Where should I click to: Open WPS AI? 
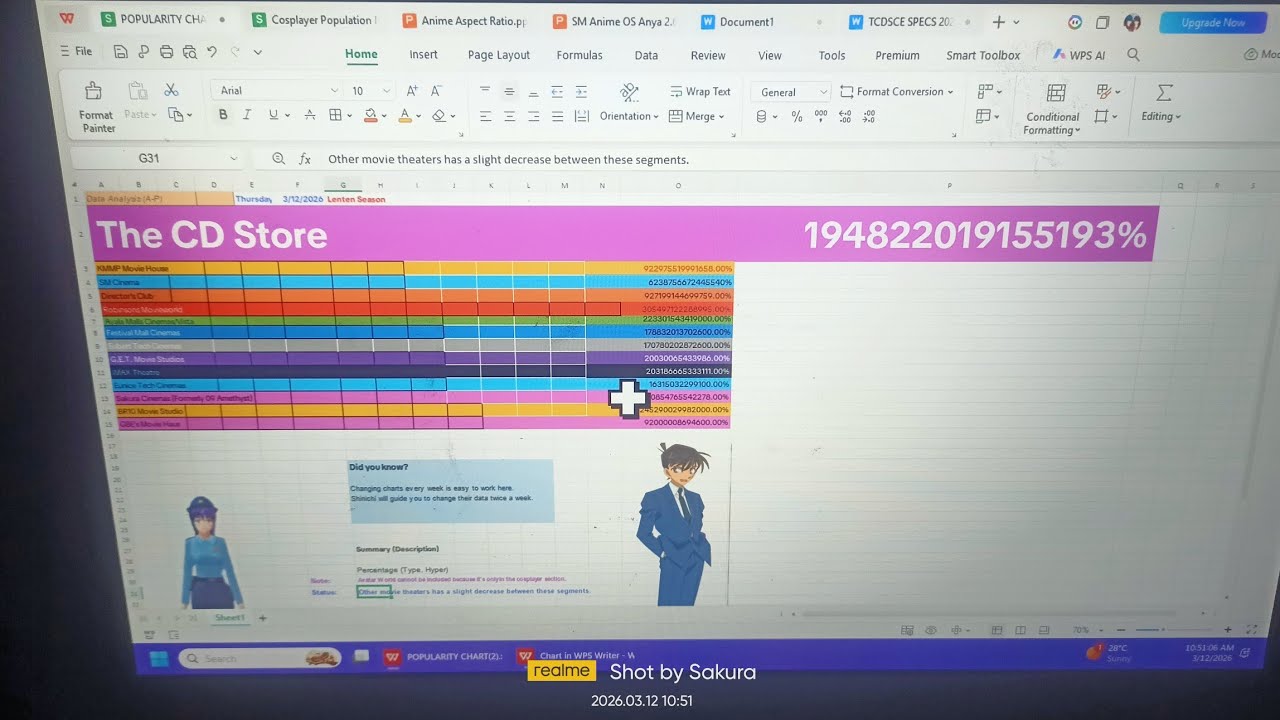pos(1078,55)
